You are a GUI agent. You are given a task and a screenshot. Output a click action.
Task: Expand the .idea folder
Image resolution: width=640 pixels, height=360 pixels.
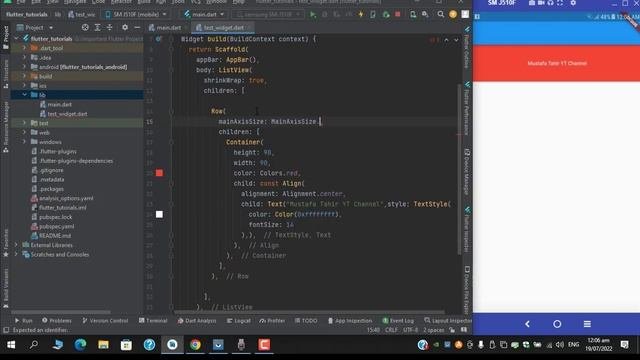click(24, 57)
